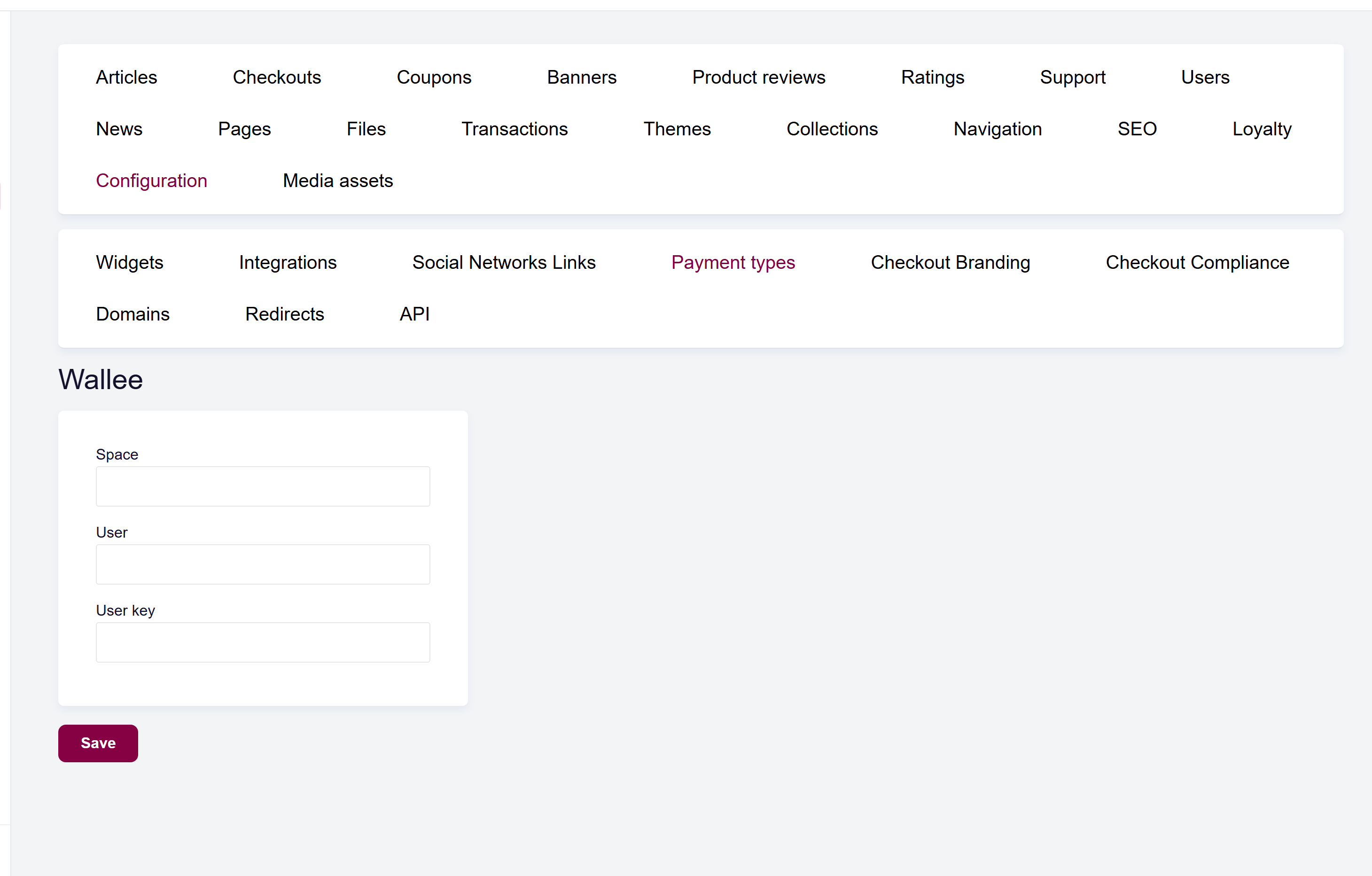
Task: Open Media assets
Action: tap(338, 180)
